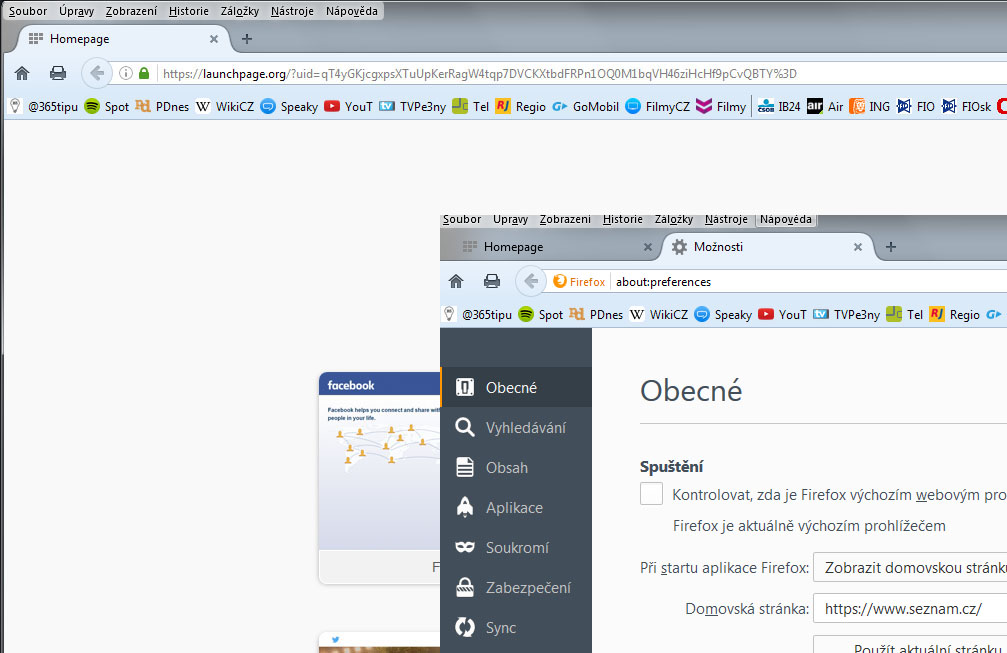Open Zobrazení menu in back window
Viewport: 1007px width, 653px height.
(131, 11)
